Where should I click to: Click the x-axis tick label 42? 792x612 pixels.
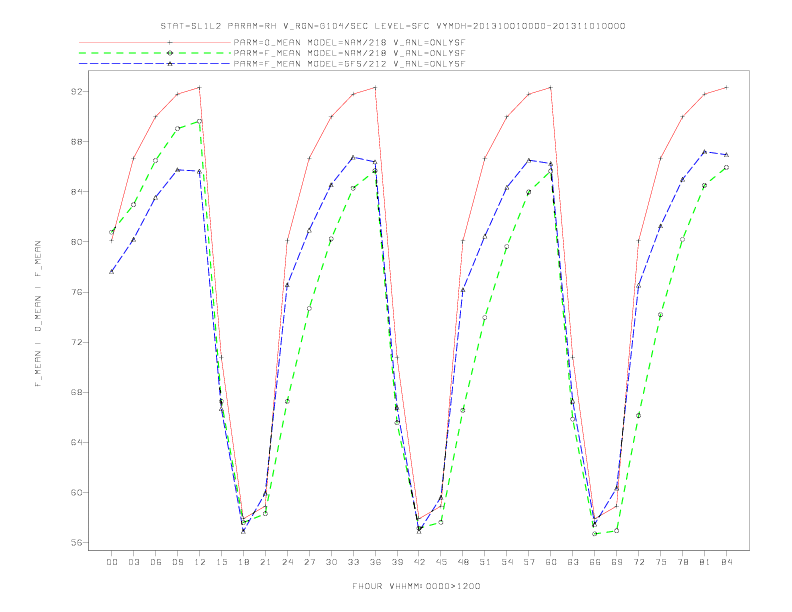[x=419, y=562]
